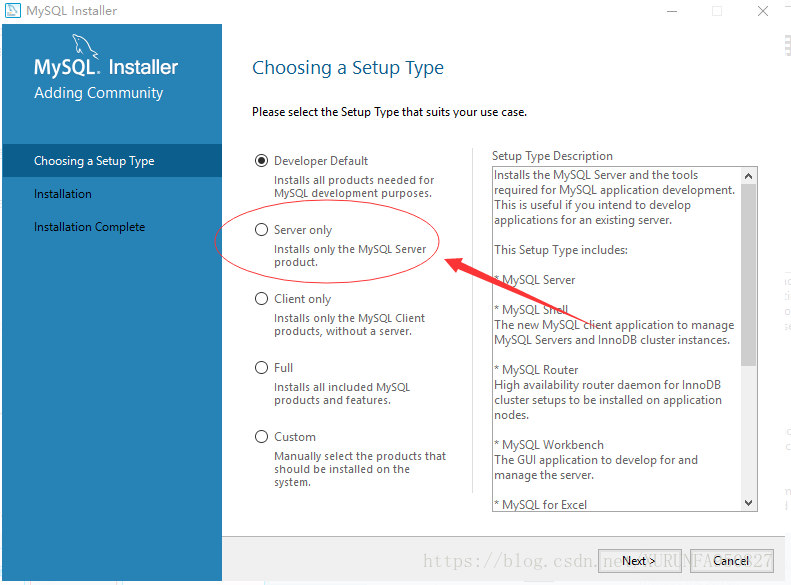This screenshot has width=791, height=585.
Task: Click 'Installs all products needed' description text
Action: 354,187
